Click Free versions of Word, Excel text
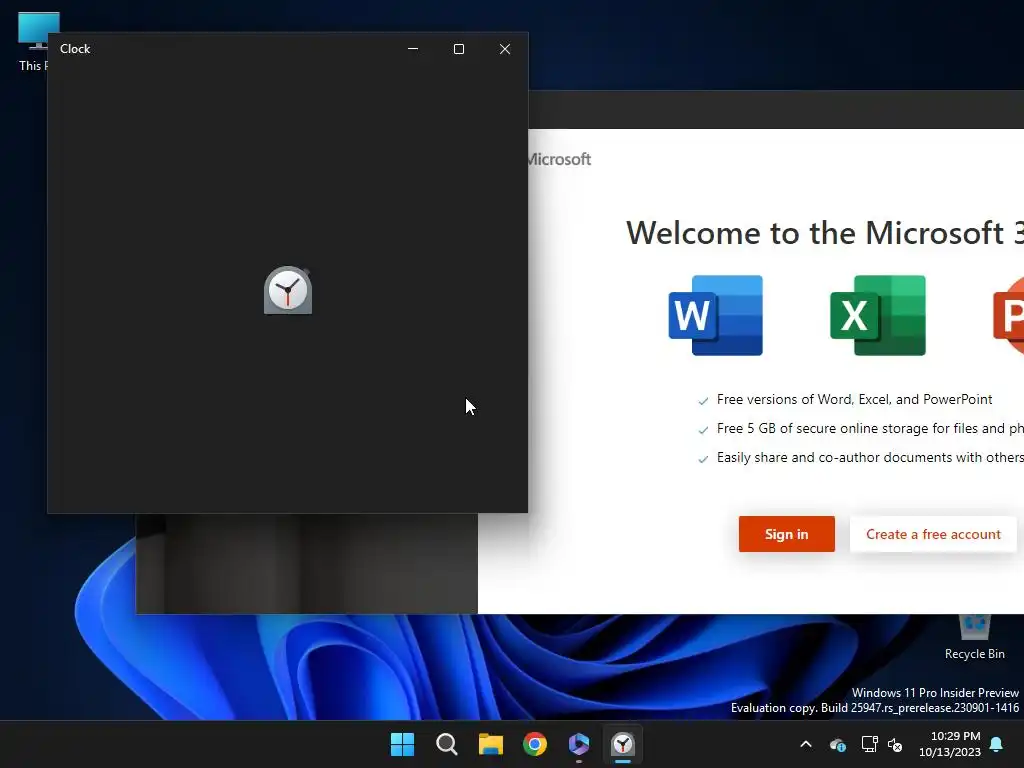Image resolution: width=1024 pixels, height=768 pixels. (854, 400)
